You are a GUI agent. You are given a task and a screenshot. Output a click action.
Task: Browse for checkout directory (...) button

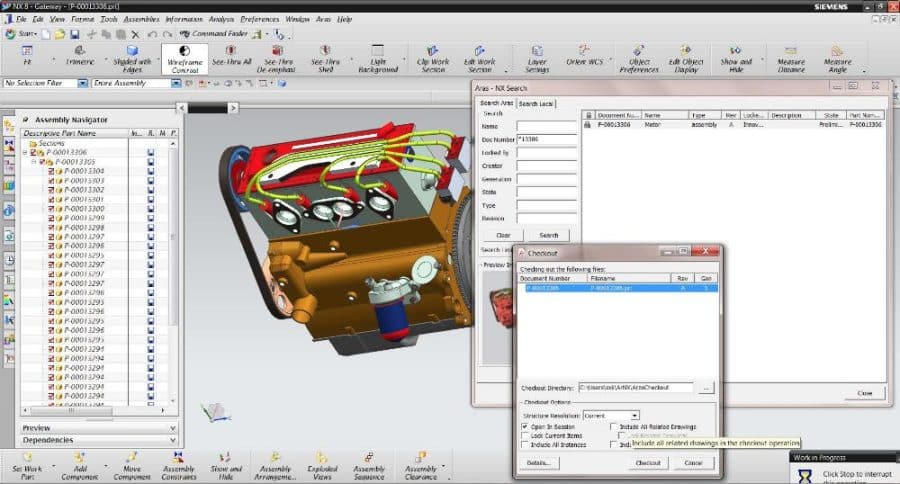[705, 388]
